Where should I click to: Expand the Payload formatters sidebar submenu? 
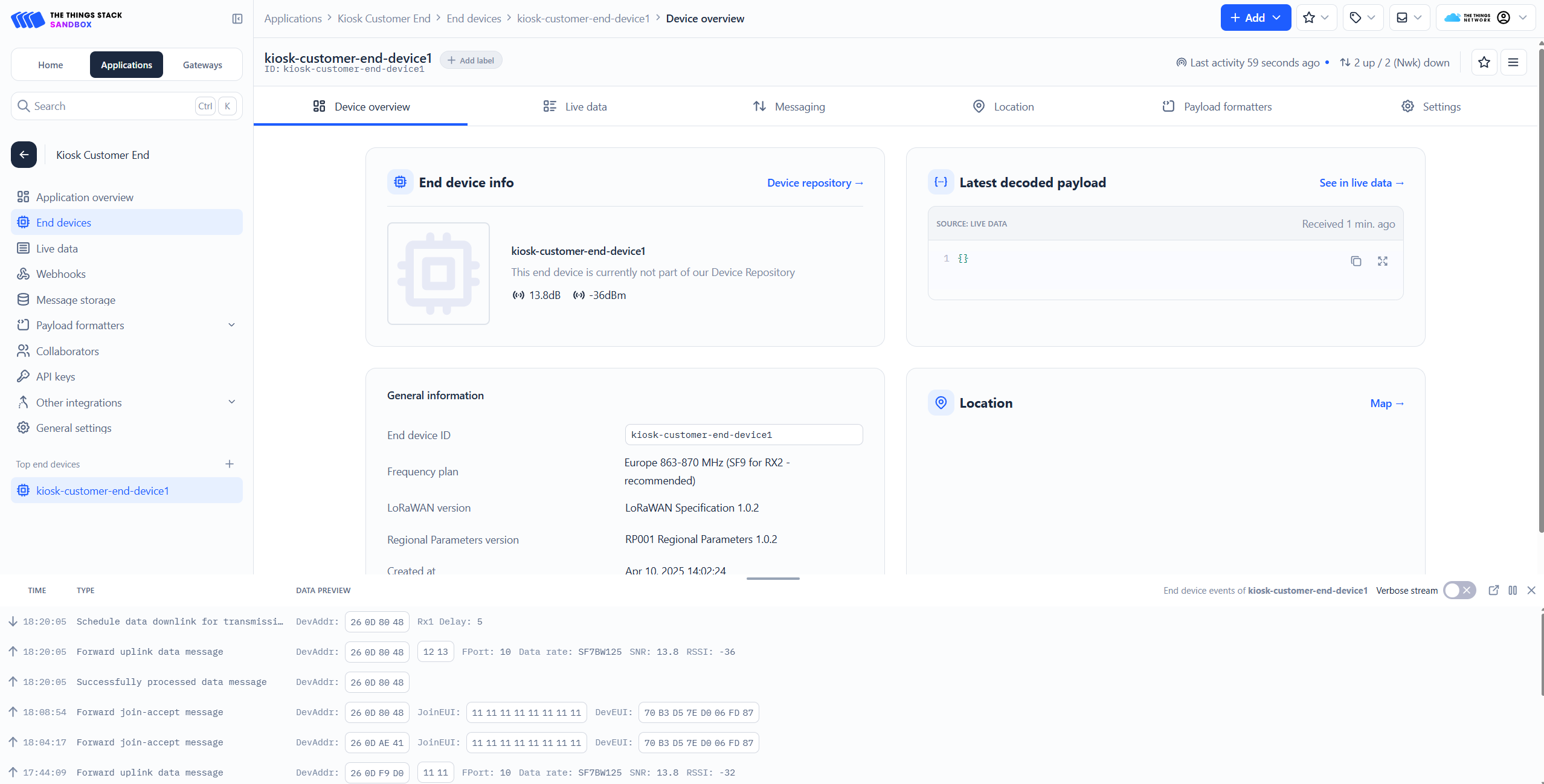231,325
